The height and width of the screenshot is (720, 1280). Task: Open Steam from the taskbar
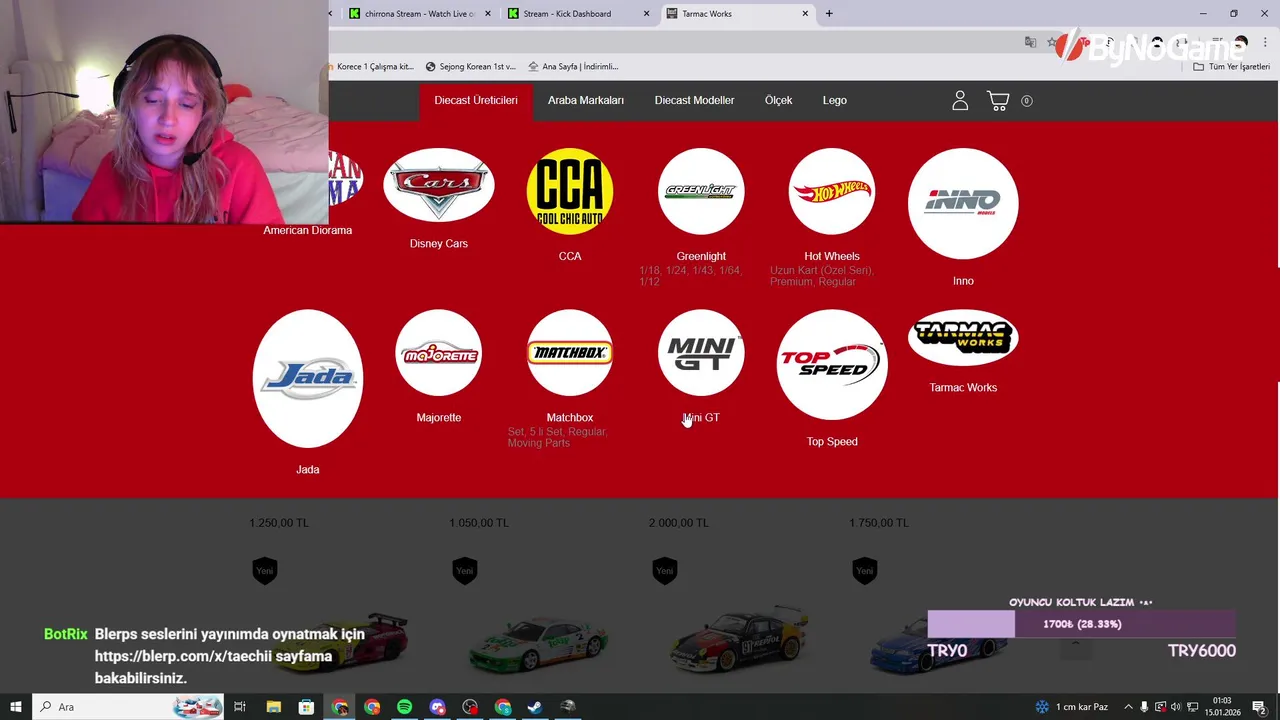click(x=535, y=707)
